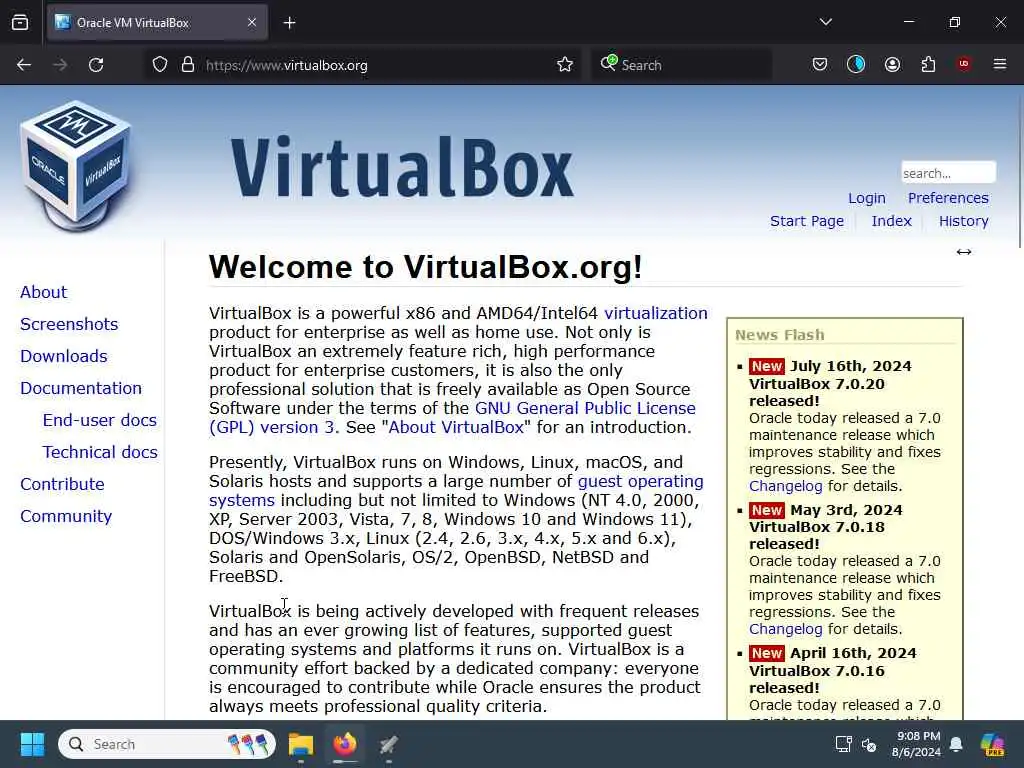Open Screenshots in the sidebar

(69, 324)
